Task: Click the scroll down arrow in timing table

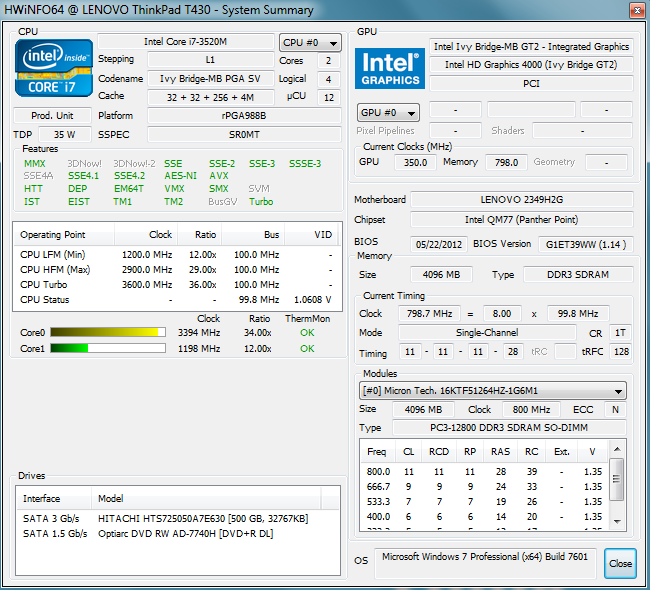Action: tap(617, 522)
